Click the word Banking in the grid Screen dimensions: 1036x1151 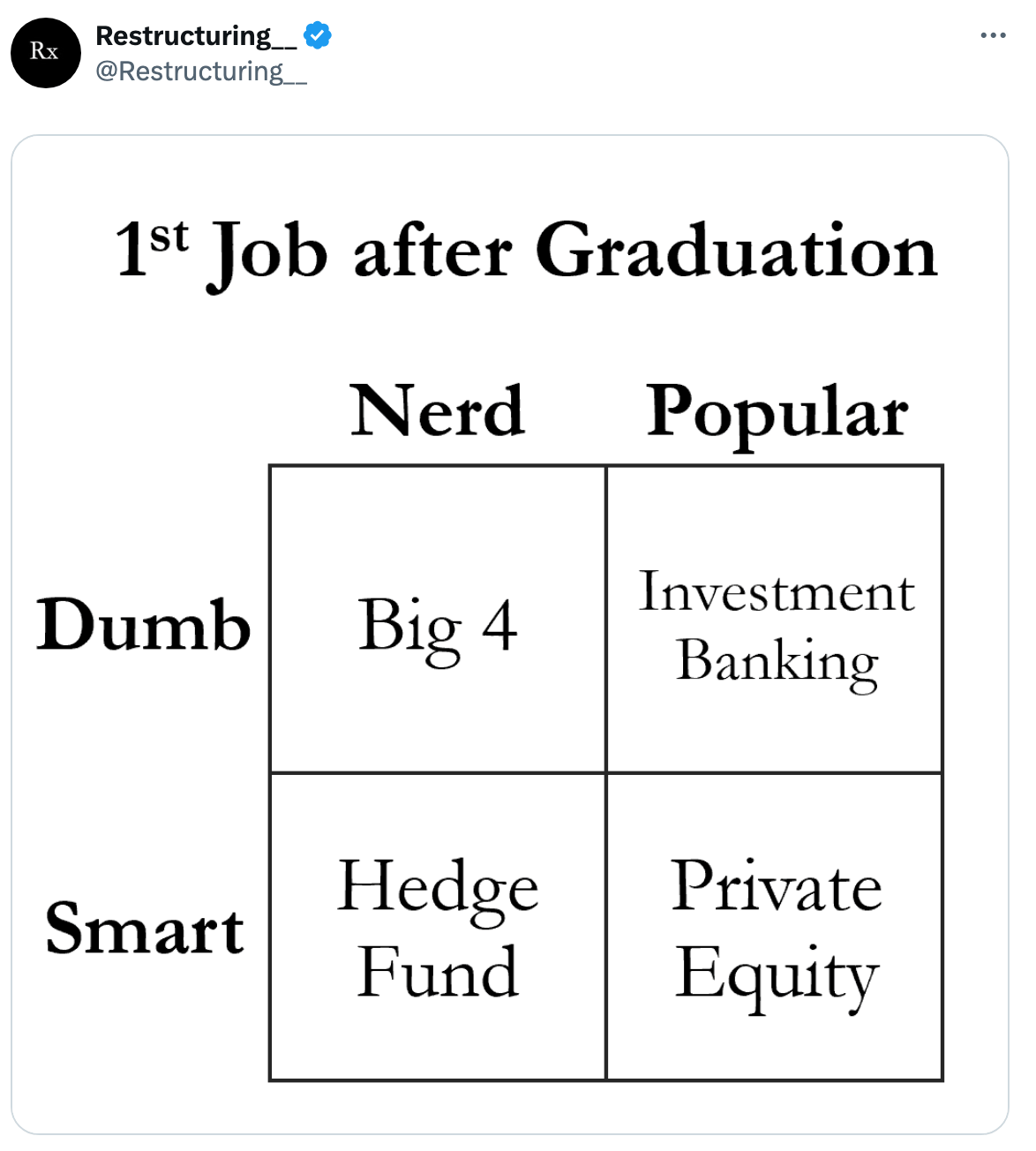[x=777, y=661]
